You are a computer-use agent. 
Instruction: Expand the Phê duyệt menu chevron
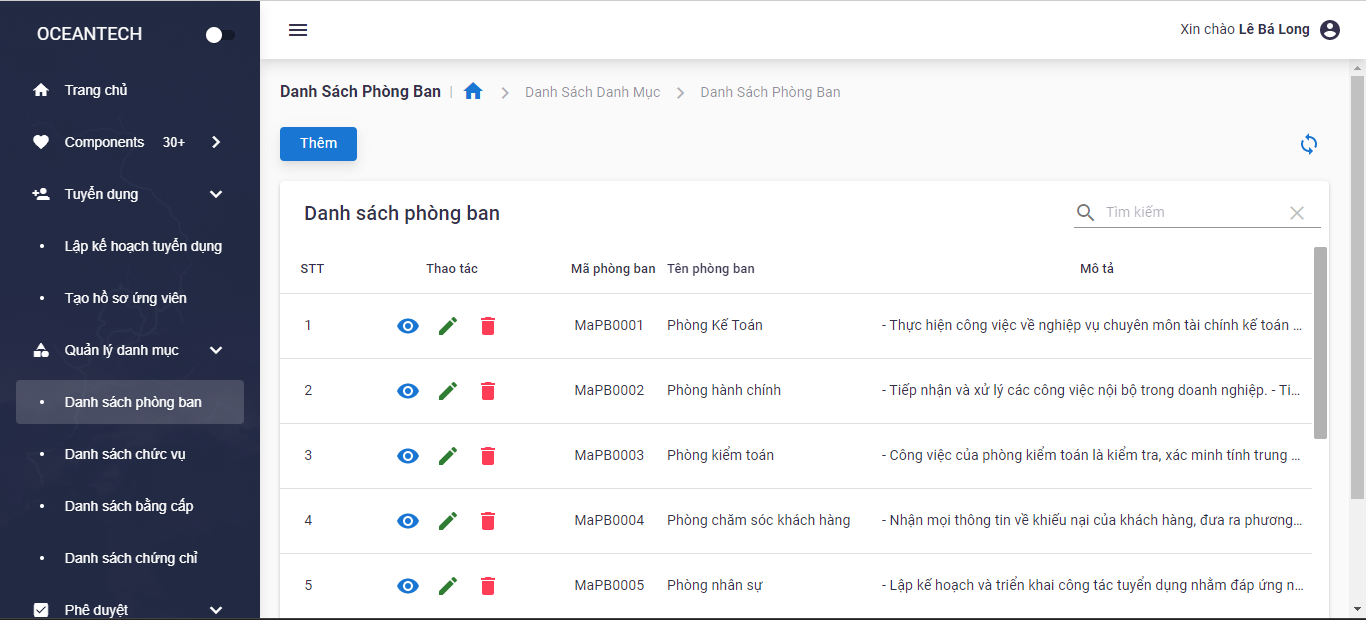tap(216, 610)
